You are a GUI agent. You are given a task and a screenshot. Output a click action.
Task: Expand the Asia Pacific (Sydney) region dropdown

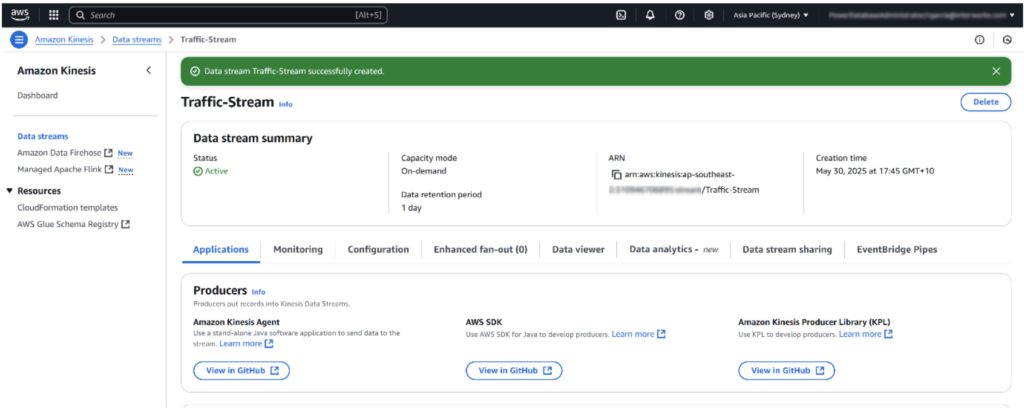771,15
